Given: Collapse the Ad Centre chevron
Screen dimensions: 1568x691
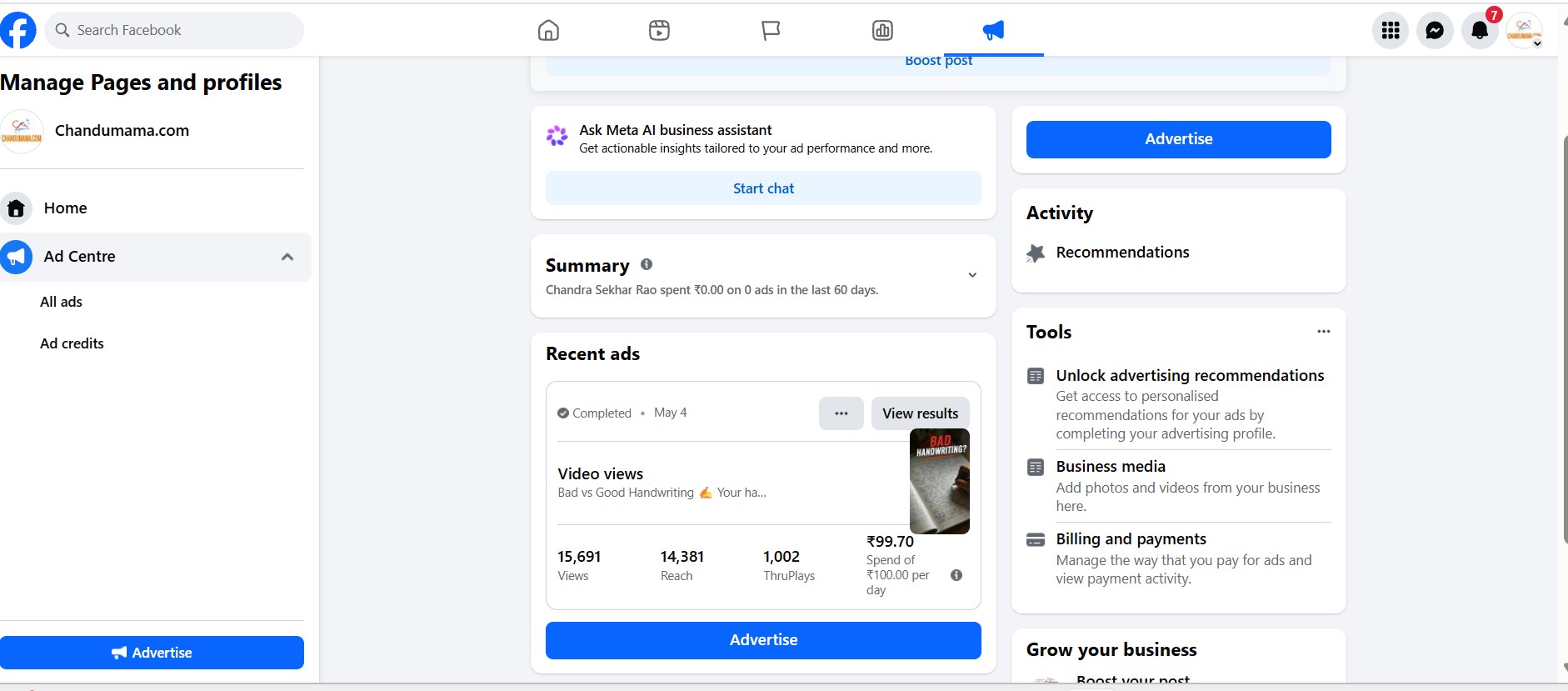Looking at the screenshot, I should pos(287,257).
